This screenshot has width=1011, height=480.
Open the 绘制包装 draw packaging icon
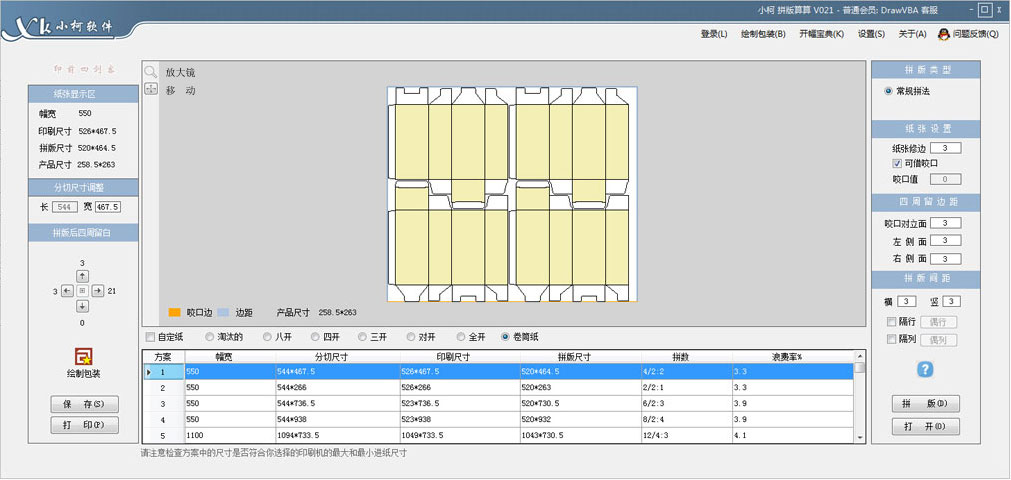pos(82,355)
